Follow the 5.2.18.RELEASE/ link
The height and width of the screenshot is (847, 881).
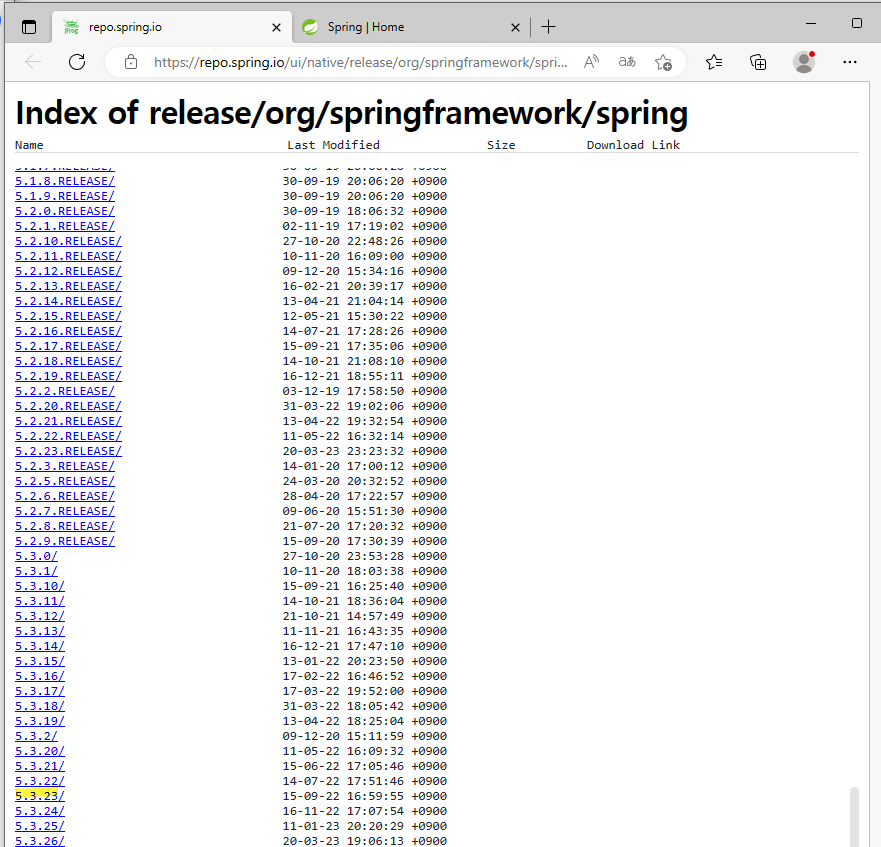tap(68, 361)
